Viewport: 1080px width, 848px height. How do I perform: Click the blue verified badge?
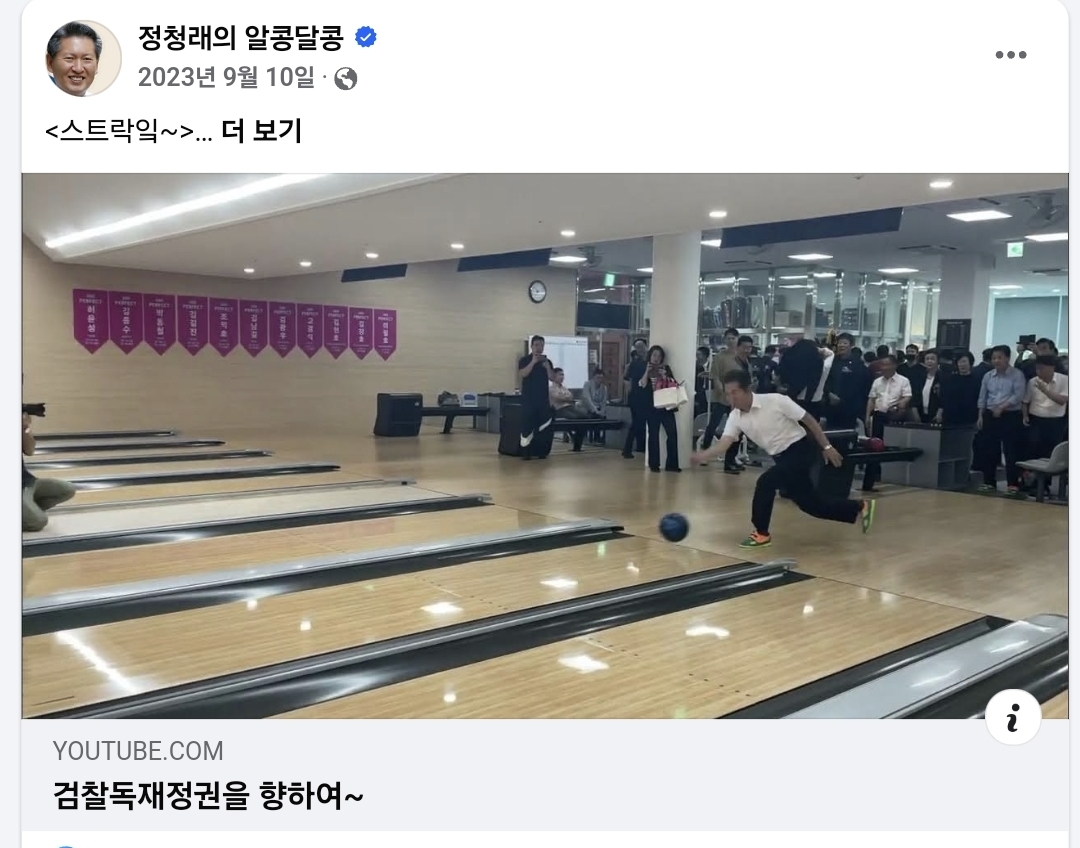click(366, 37)
